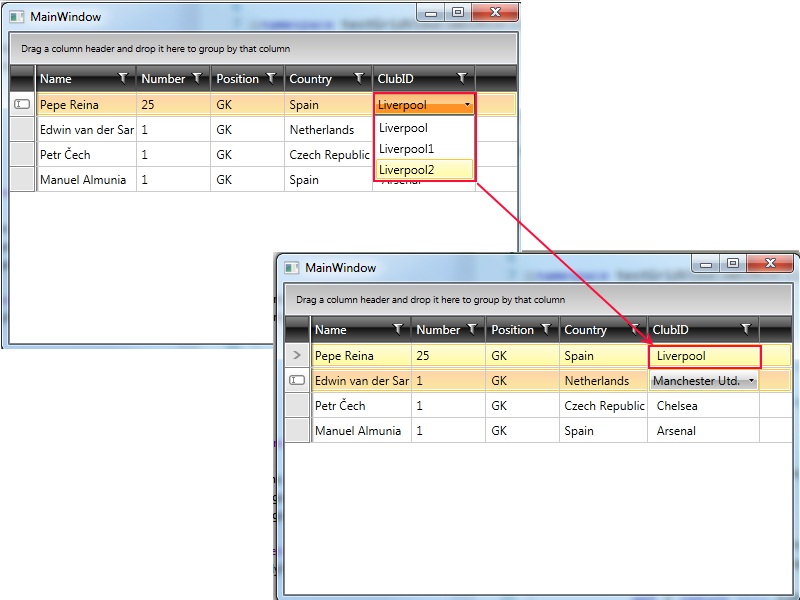This screenshot has width=800, height=600.
Task: Minimize the upper MainWindow
Action: tap(431, 13)
